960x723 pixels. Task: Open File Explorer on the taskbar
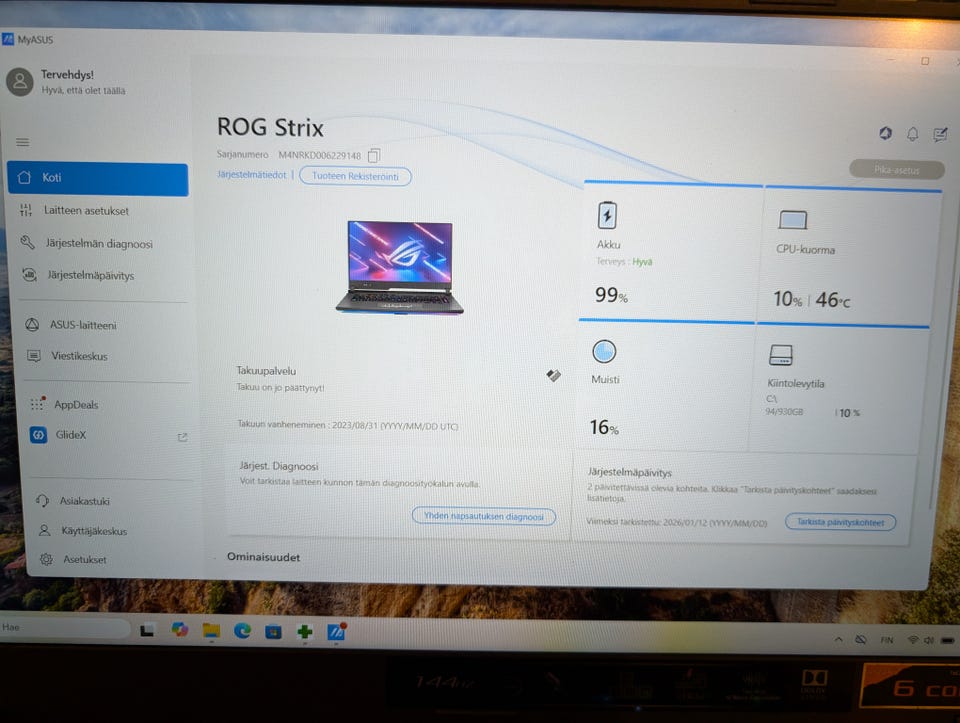[211, 630]
